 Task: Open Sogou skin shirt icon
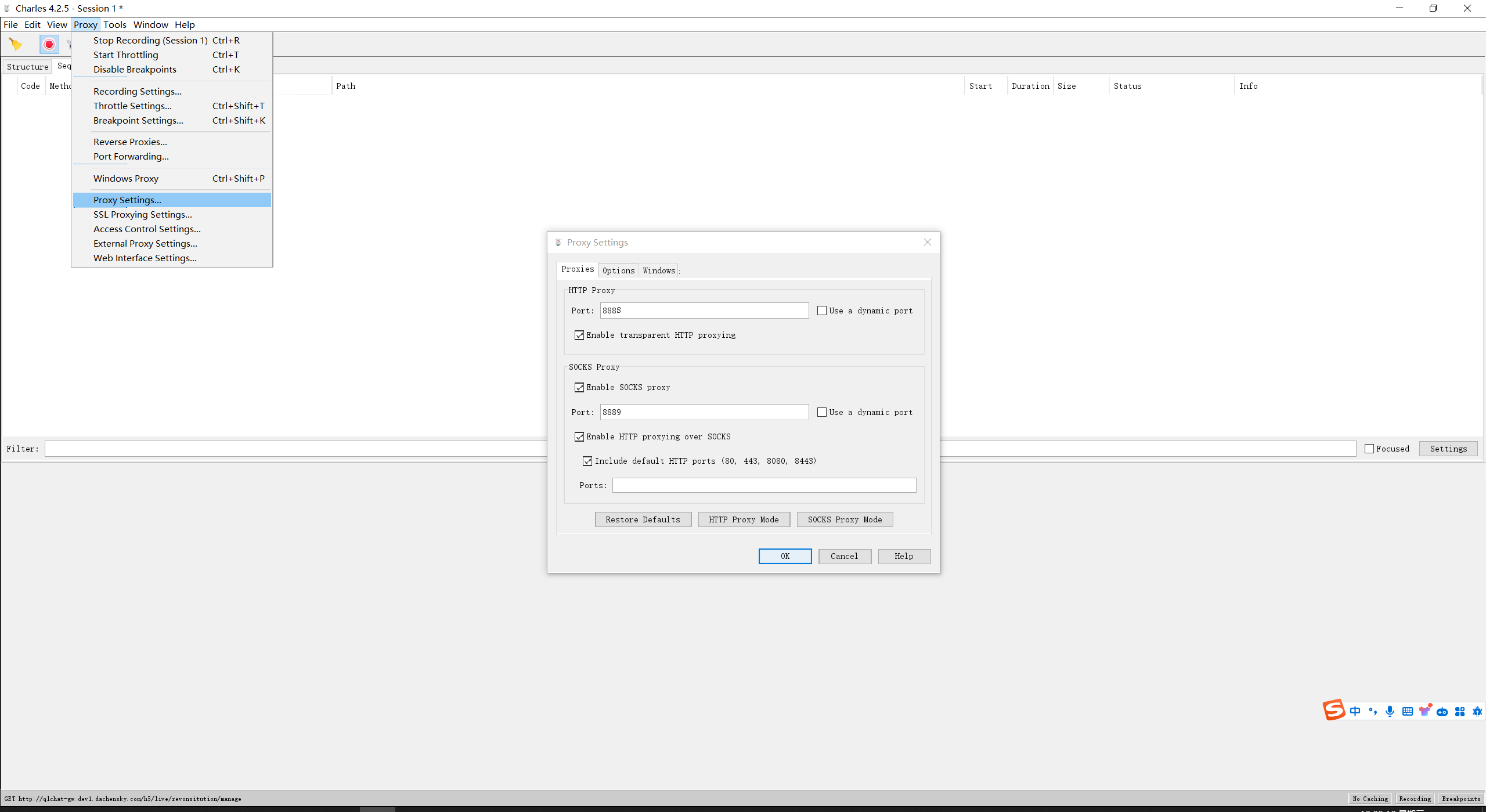[x=1425, y=710]
